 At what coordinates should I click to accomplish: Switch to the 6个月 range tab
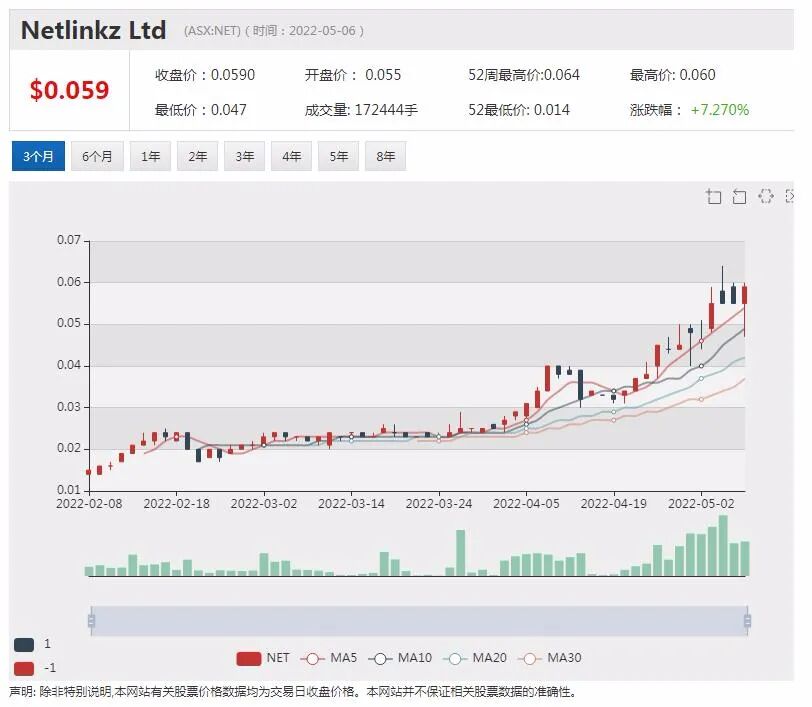pos(97,156)
